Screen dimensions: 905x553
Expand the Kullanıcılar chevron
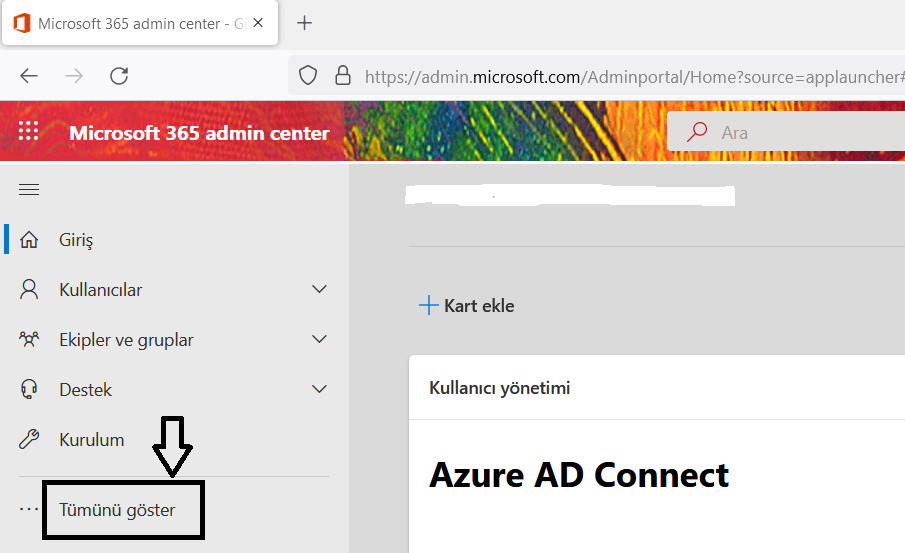(x=319, y=289)
